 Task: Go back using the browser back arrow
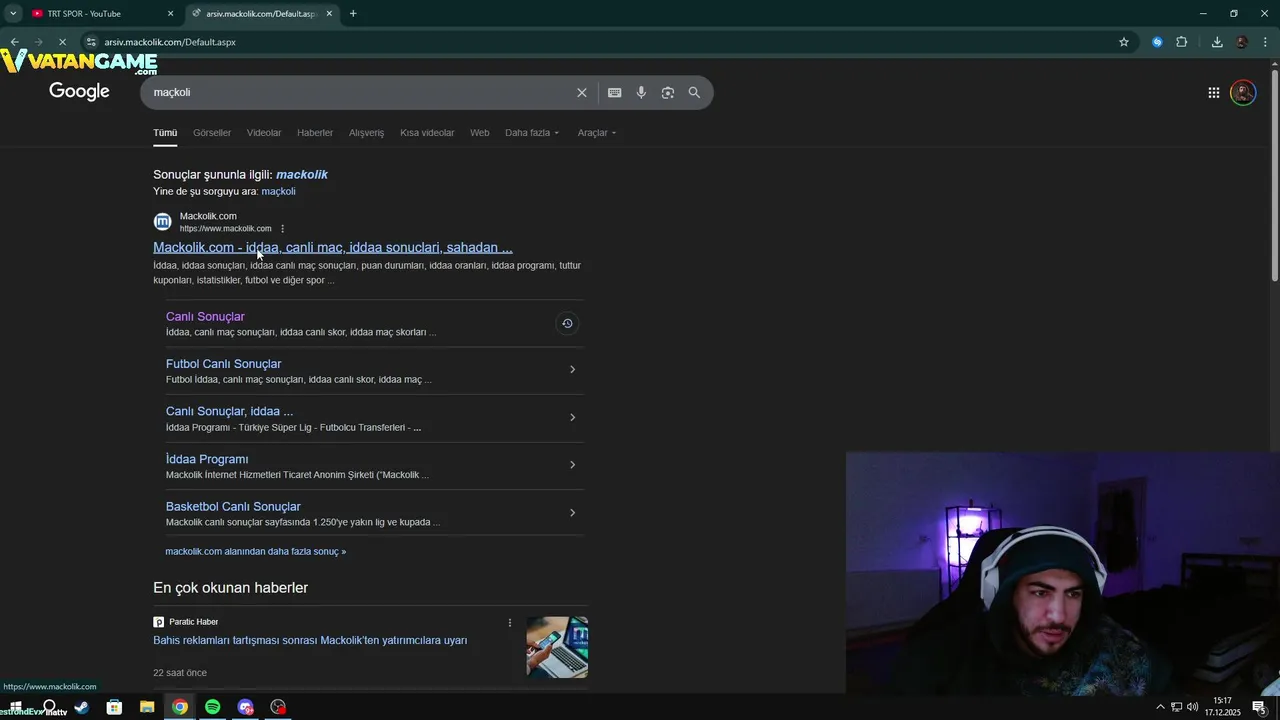click(x=15, y=42)
